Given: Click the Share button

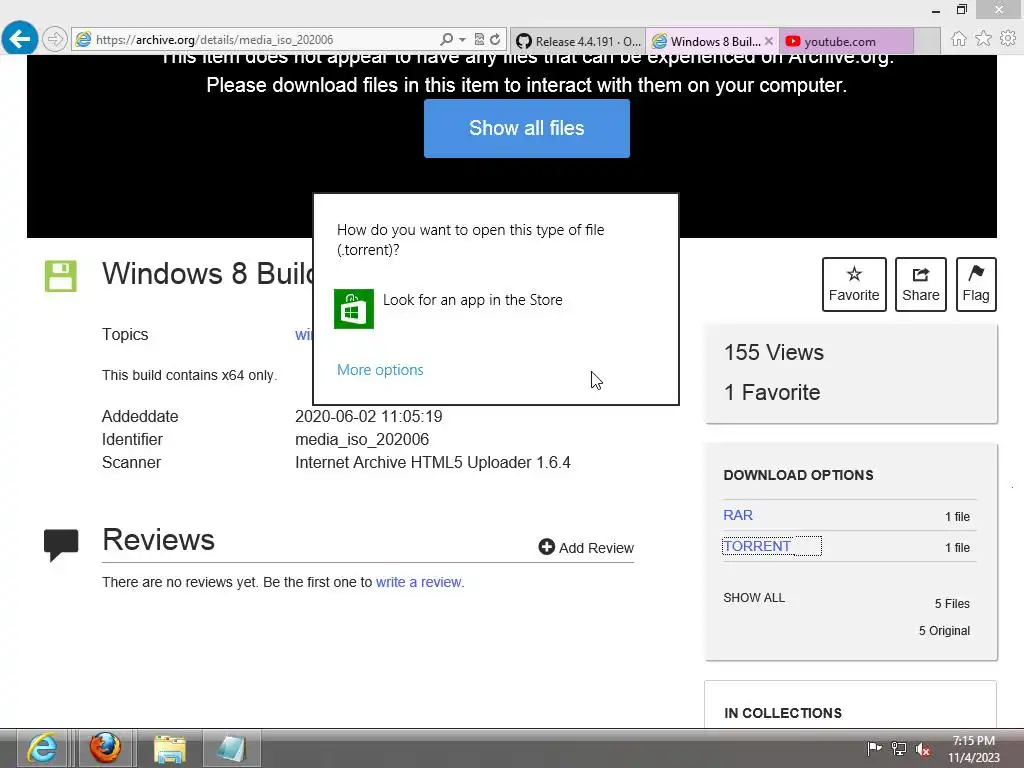Looking at the screenshot, I should (920, 284).
